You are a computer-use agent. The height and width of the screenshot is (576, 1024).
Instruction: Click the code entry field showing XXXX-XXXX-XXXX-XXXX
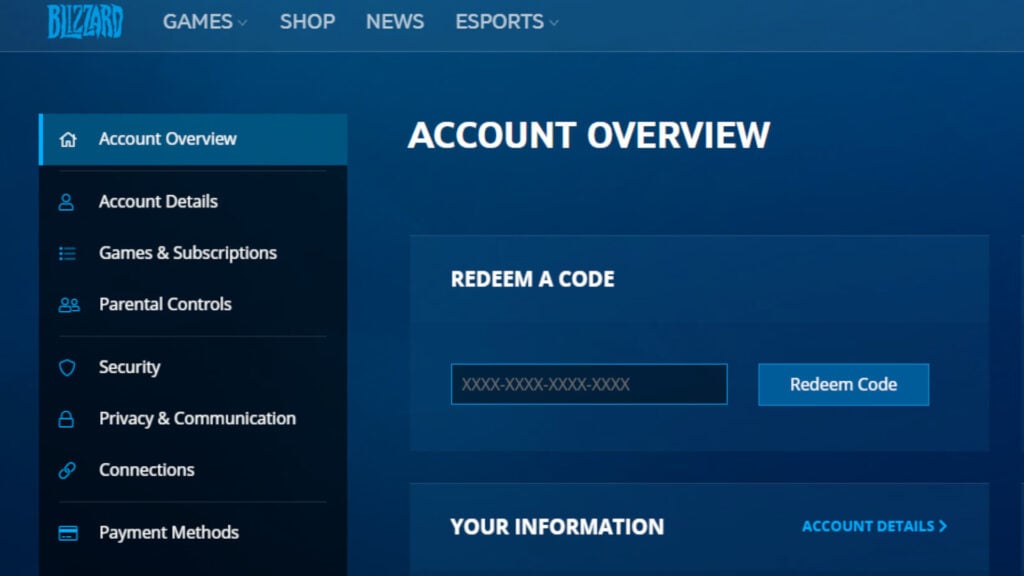click(x=588, y=384)
